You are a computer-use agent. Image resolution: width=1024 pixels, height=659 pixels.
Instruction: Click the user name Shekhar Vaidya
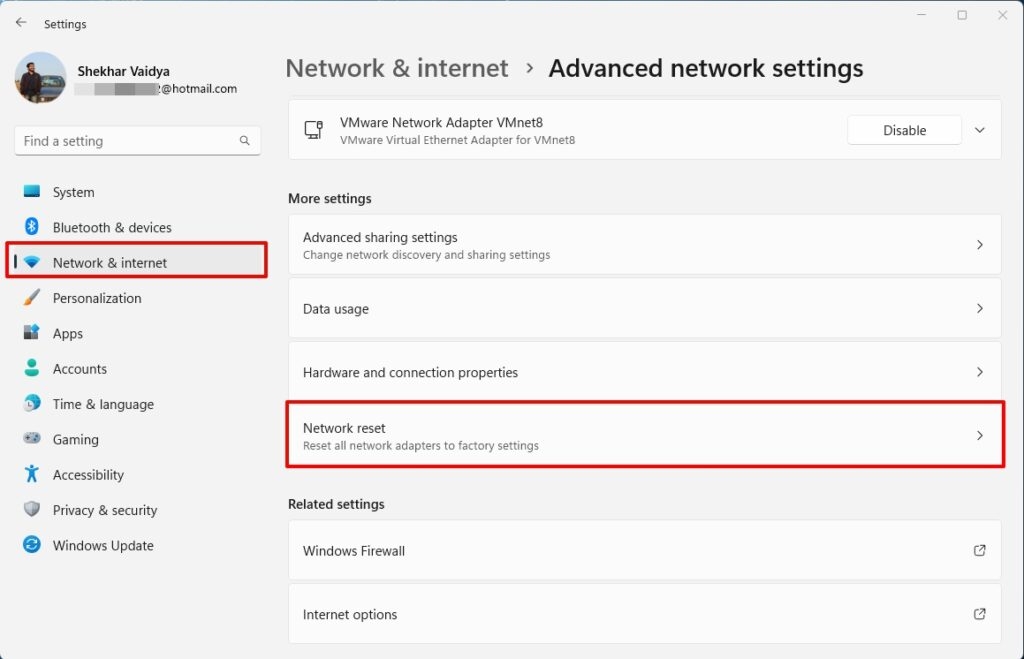[x=123, y=71]
